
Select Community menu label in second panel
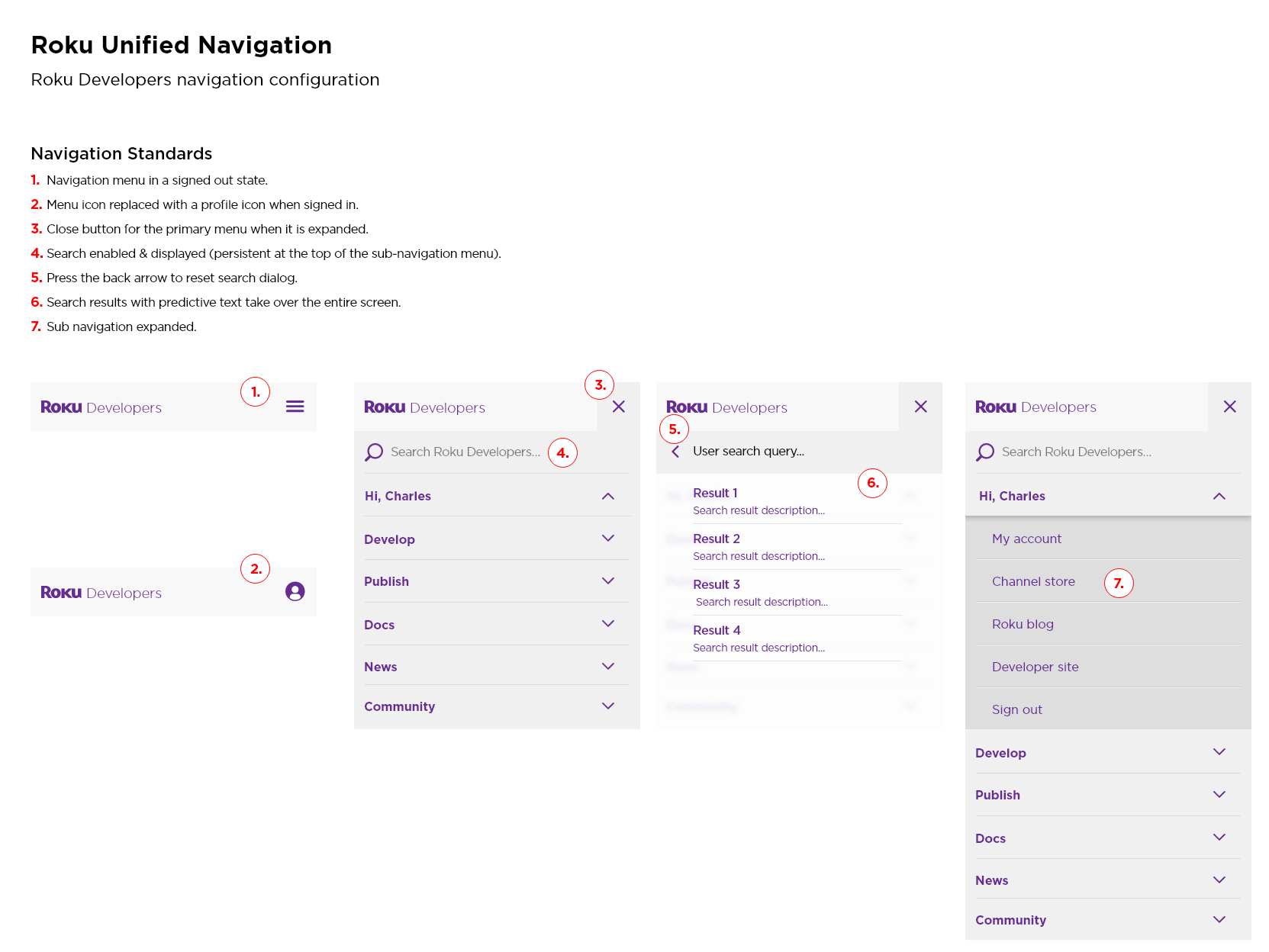[x=399, y=706]
